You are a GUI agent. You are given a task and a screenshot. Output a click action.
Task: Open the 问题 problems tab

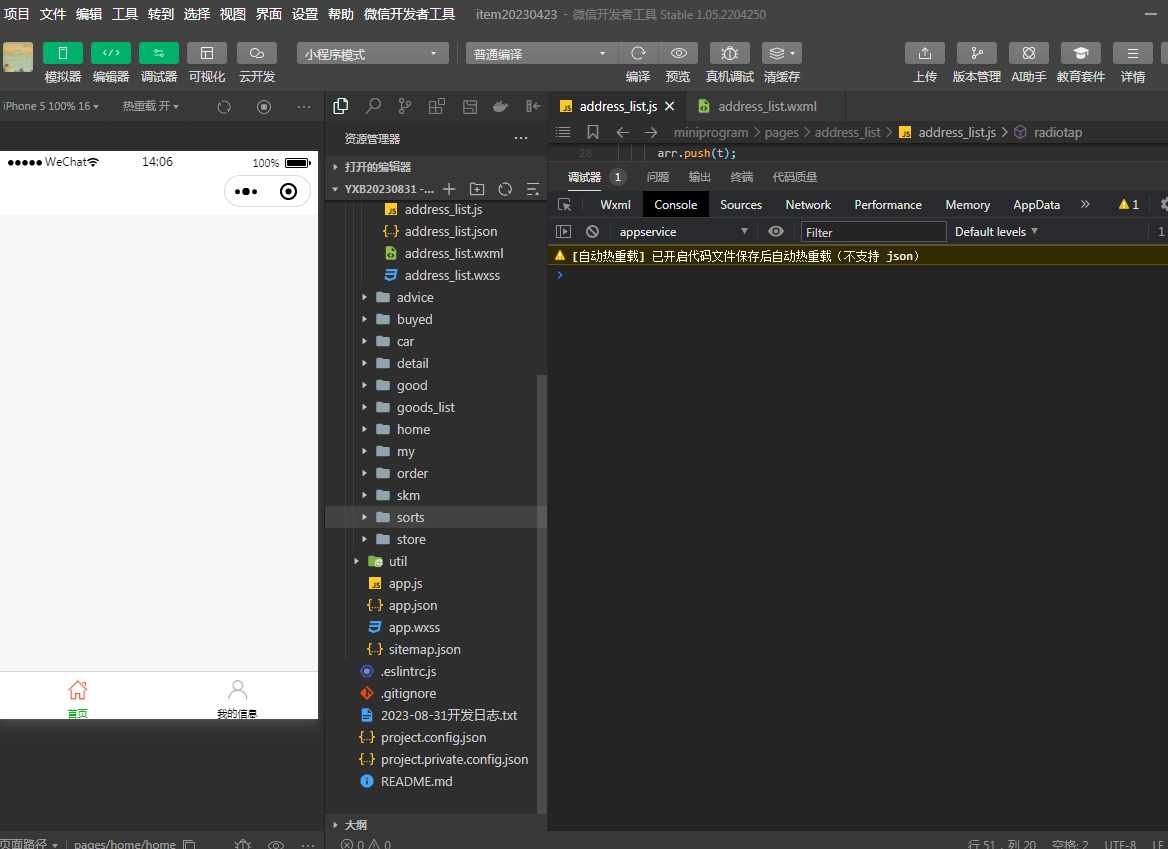click(657, 177)
